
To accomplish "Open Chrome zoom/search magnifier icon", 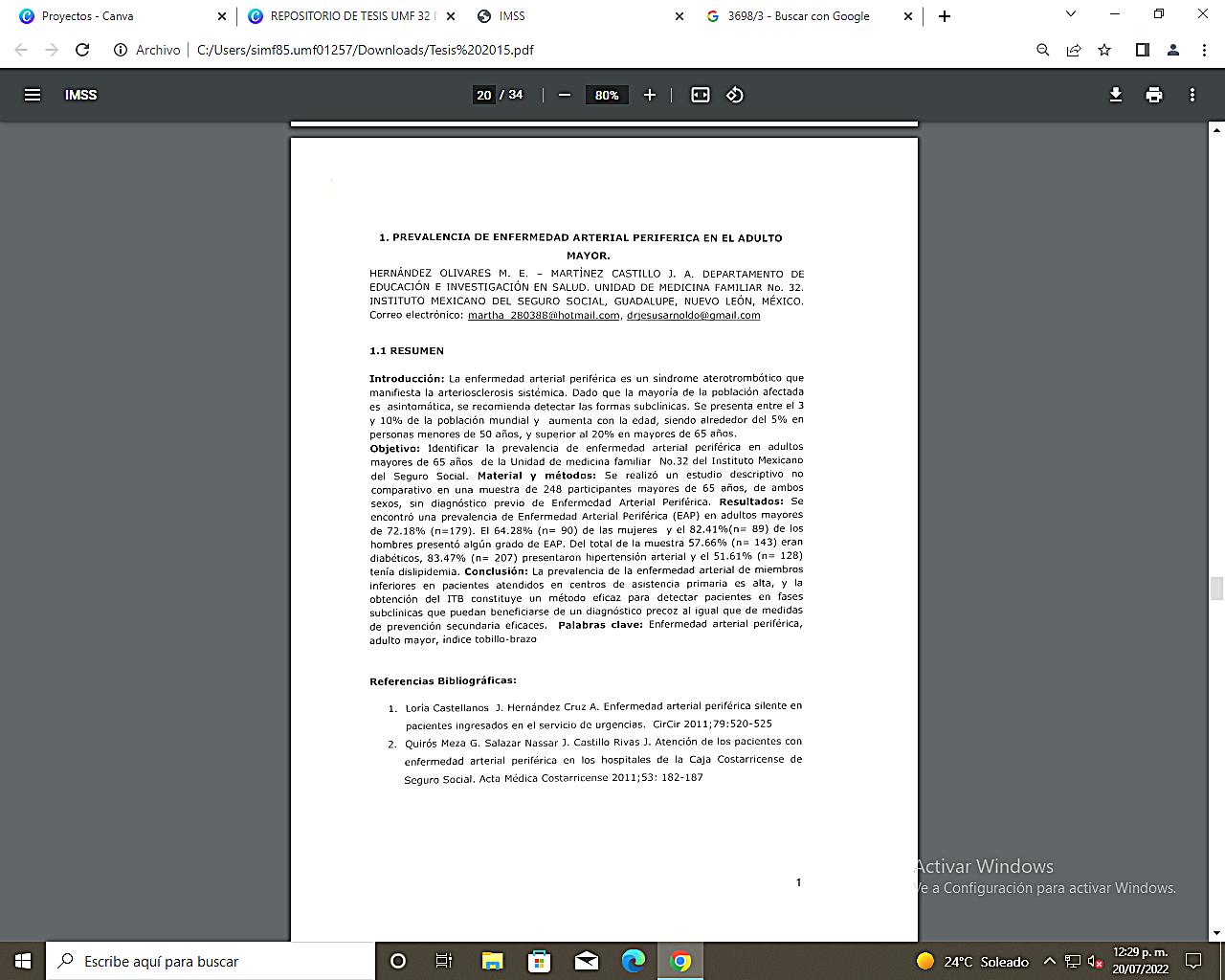I will point(1043,50).
